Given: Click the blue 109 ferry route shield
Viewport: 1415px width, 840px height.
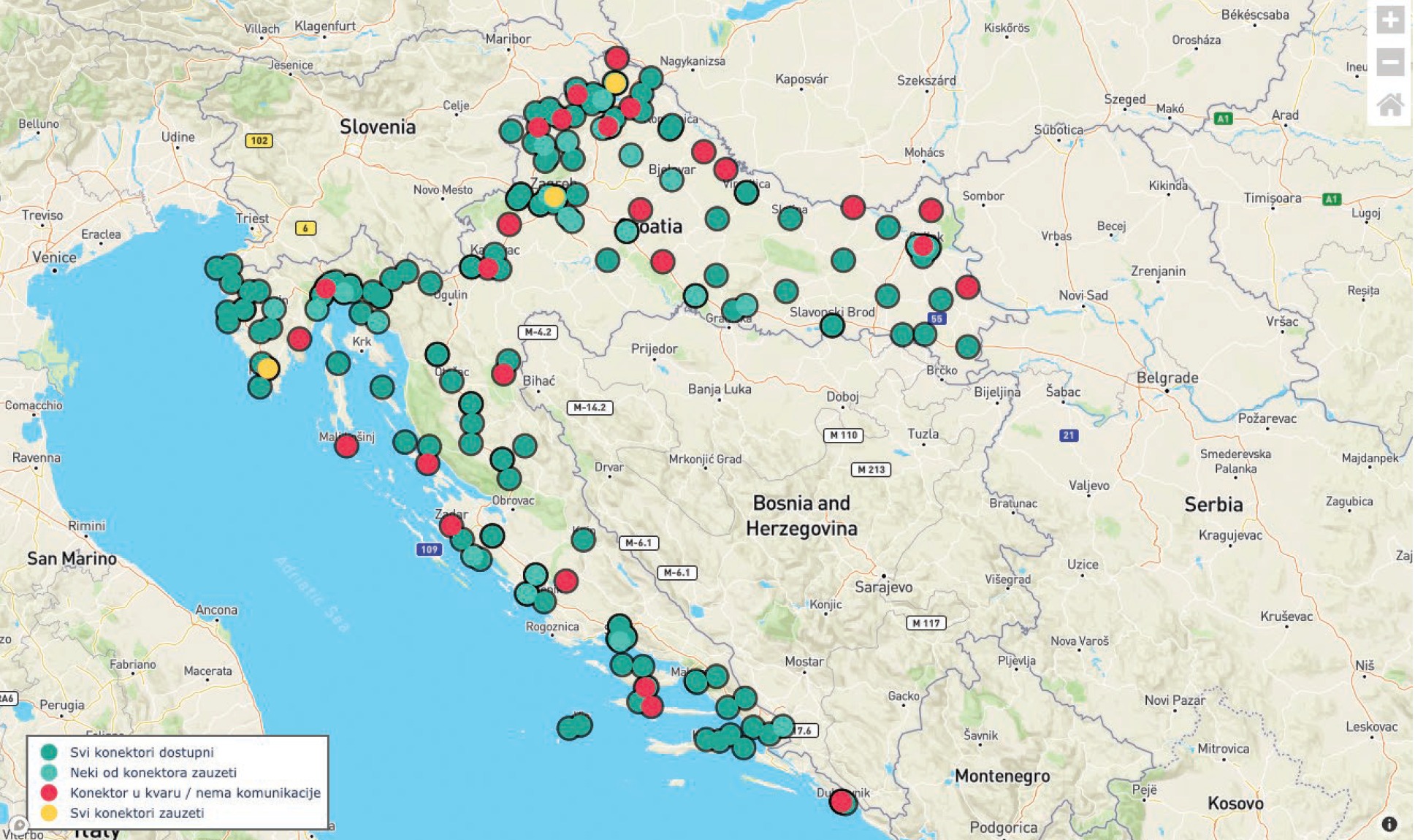Looking at the screenshot, I should click(429, 549).
